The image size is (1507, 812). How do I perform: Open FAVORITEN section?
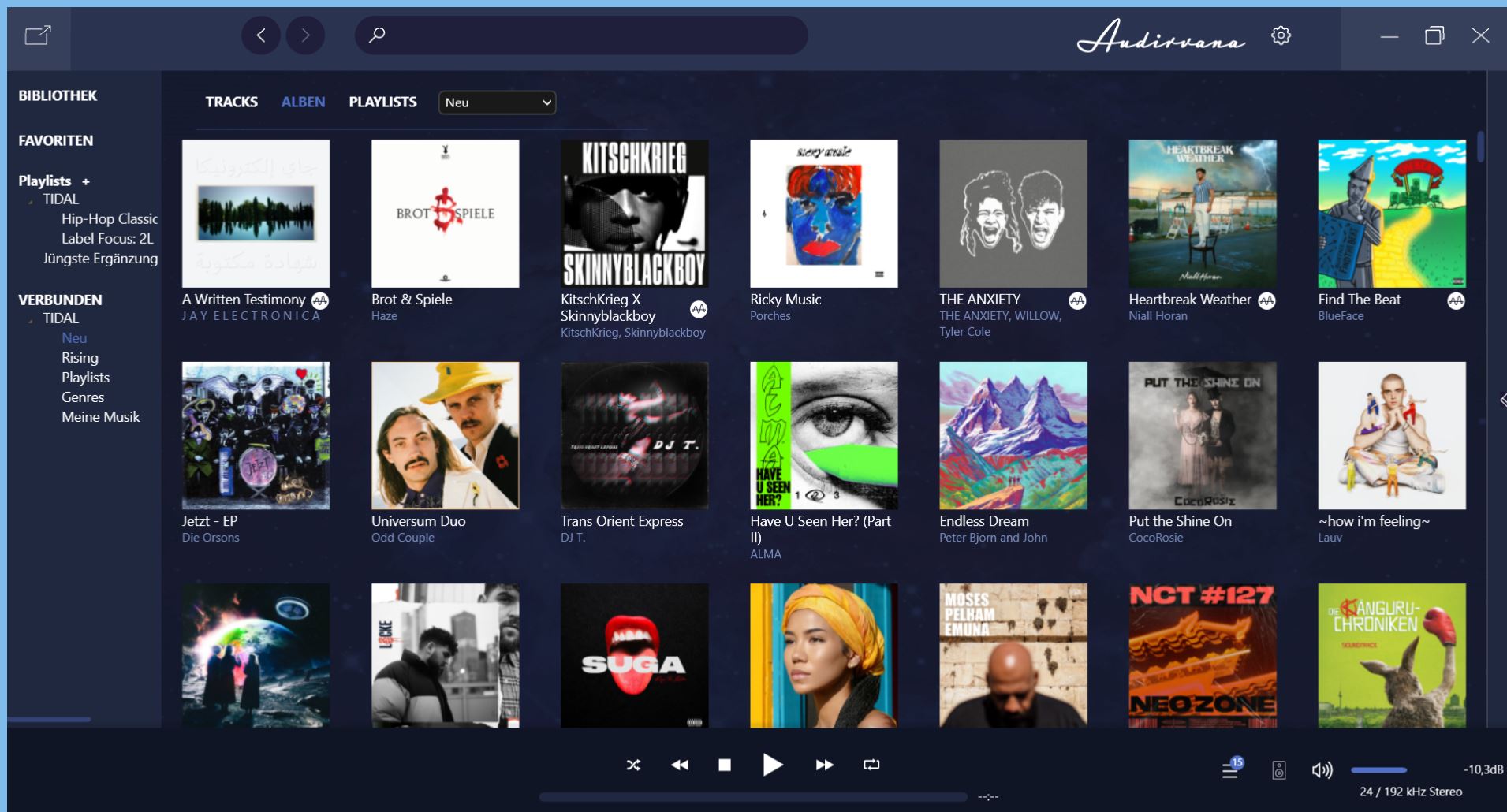(55, 140)
